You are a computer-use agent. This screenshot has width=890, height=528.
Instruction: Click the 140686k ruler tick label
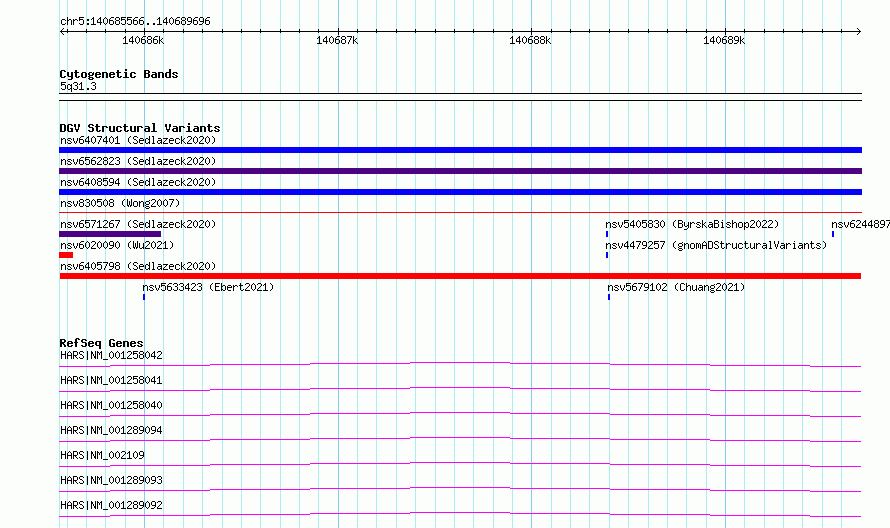click(143, 40)
